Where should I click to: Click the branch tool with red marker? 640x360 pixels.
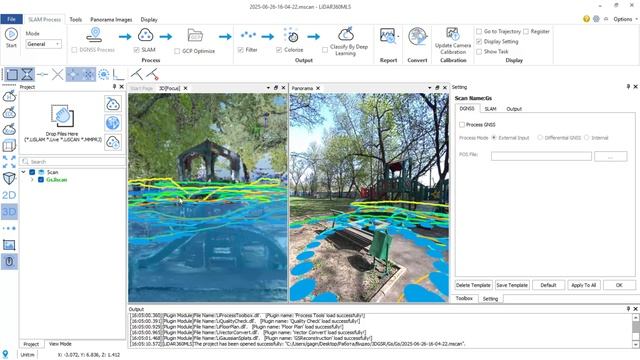point(152,74)
